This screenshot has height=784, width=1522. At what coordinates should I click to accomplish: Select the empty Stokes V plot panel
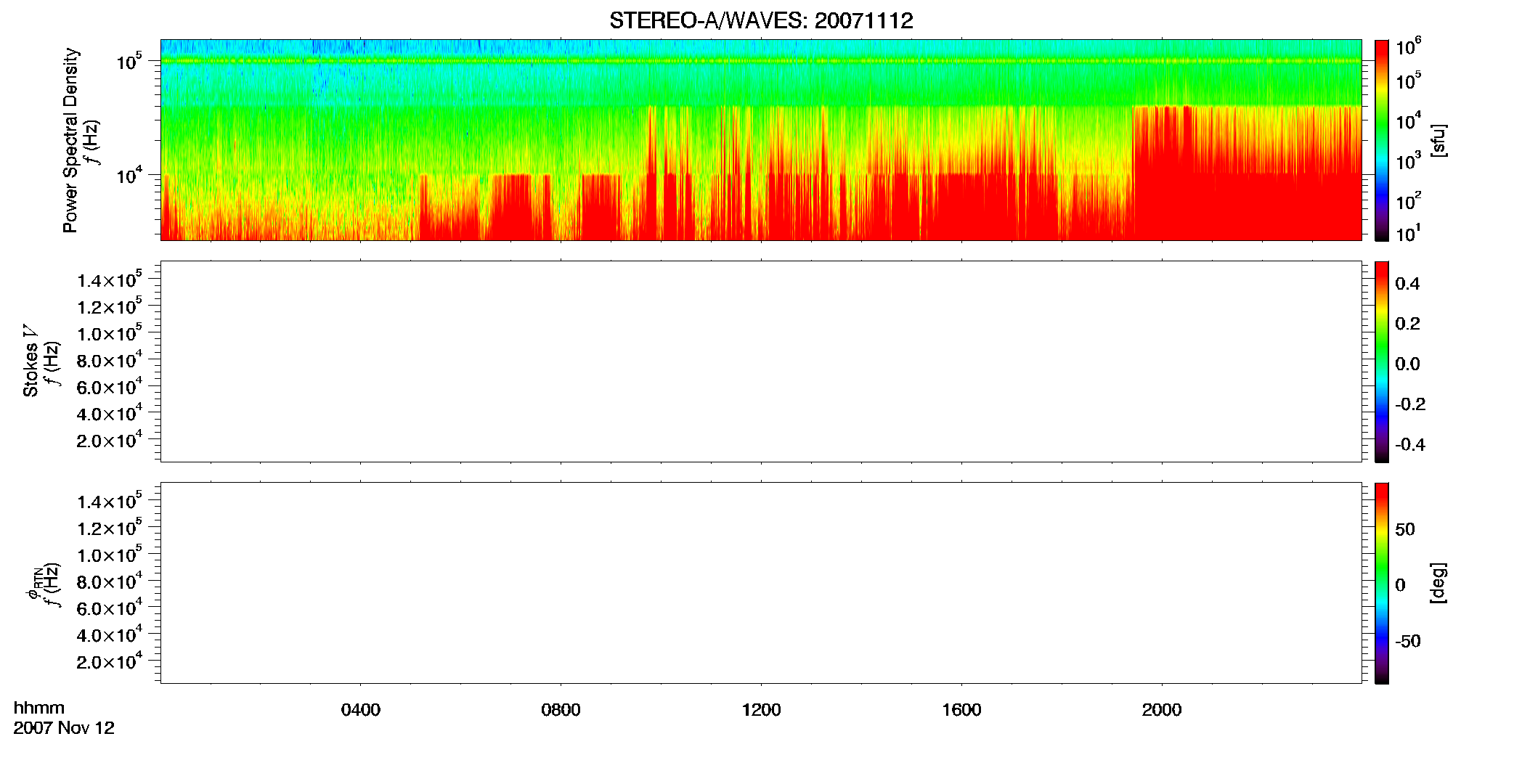pyautogui.click(x=761, y=362)
